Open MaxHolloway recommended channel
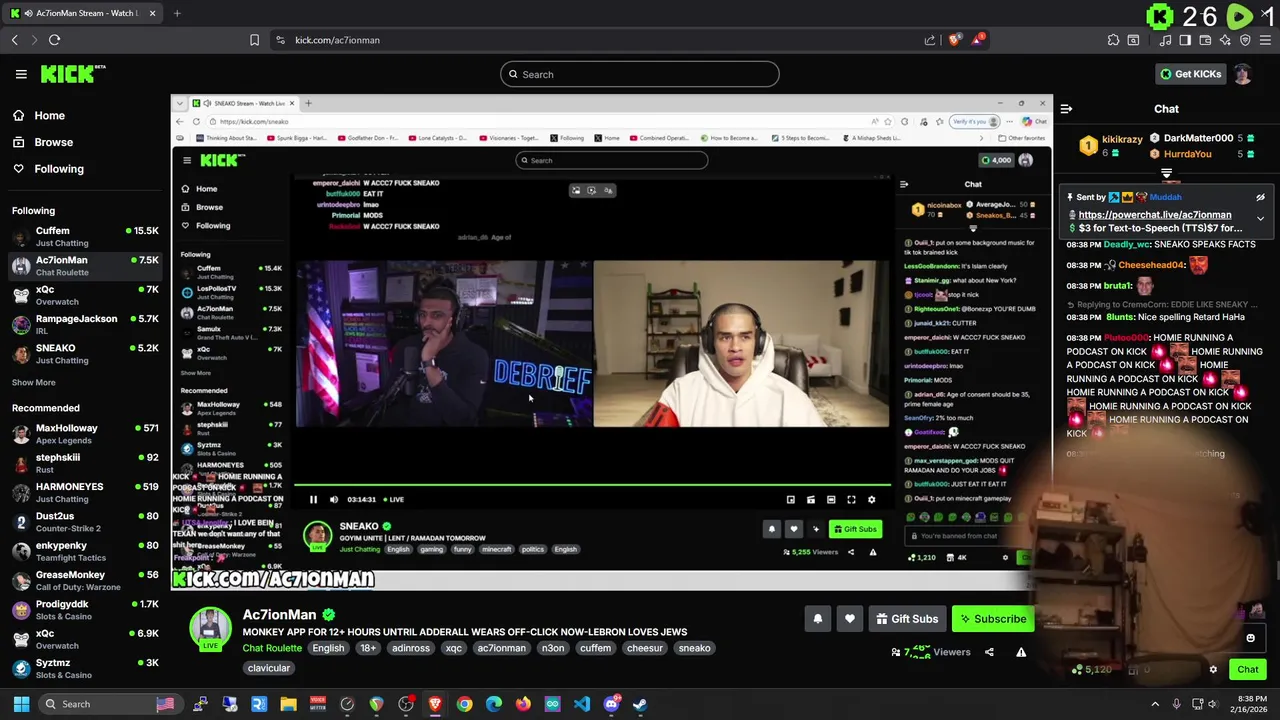Image resolution: width=1280 pixels, height=720 pixels. click(x=85, y=433)
